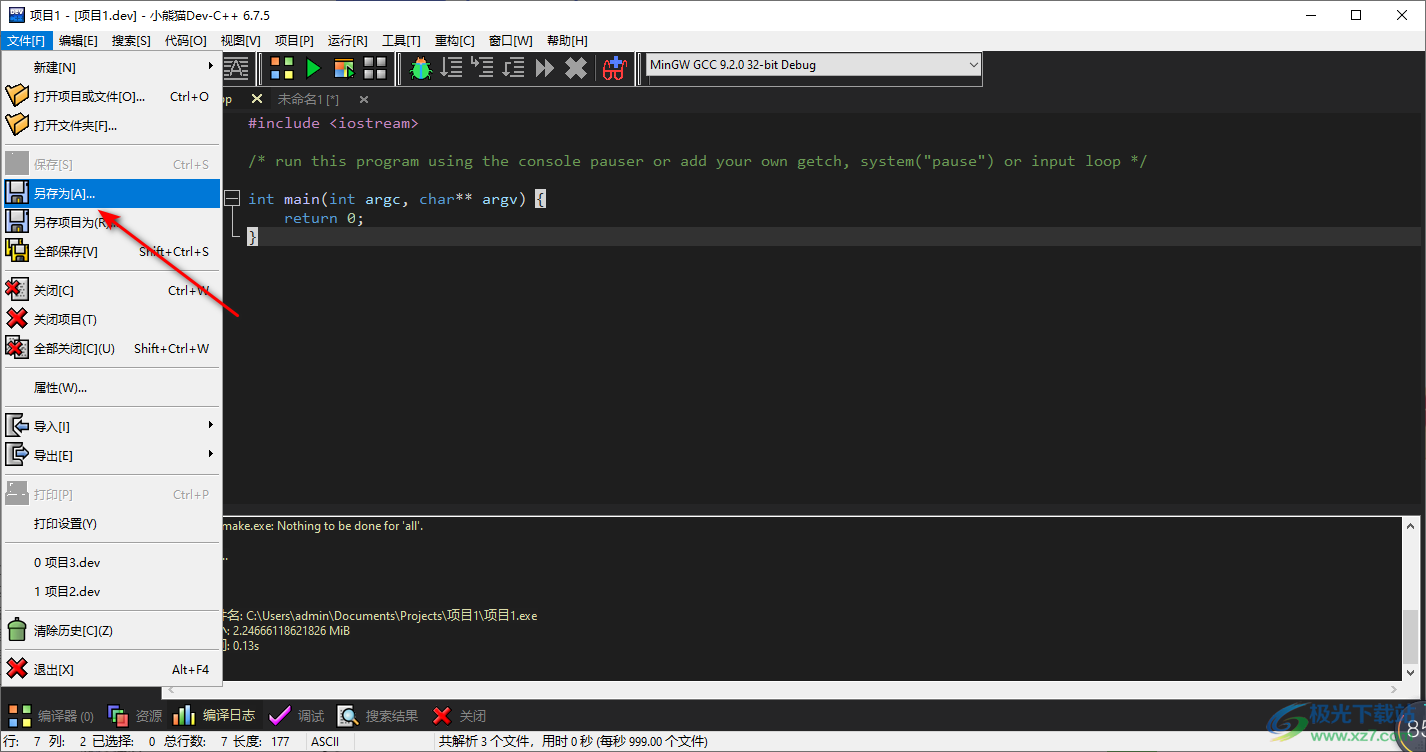Select the 编译日志 bottom tab
This screenshot has height=752, width=1426.
214,716
